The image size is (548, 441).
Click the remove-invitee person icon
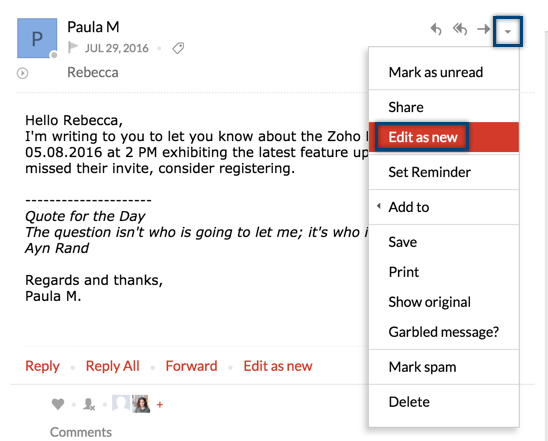(89, 404)
